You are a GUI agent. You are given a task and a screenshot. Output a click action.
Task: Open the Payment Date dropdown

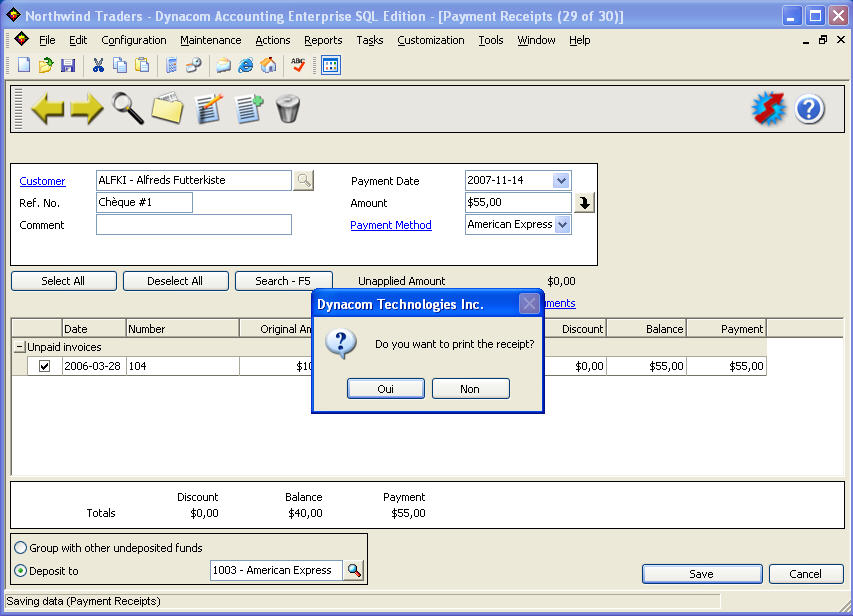(561, 180)
